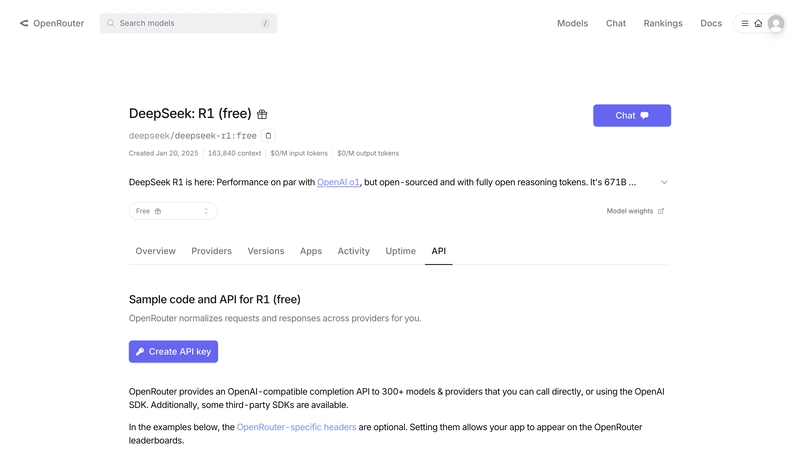Open the Versions tab

(266, 251)
